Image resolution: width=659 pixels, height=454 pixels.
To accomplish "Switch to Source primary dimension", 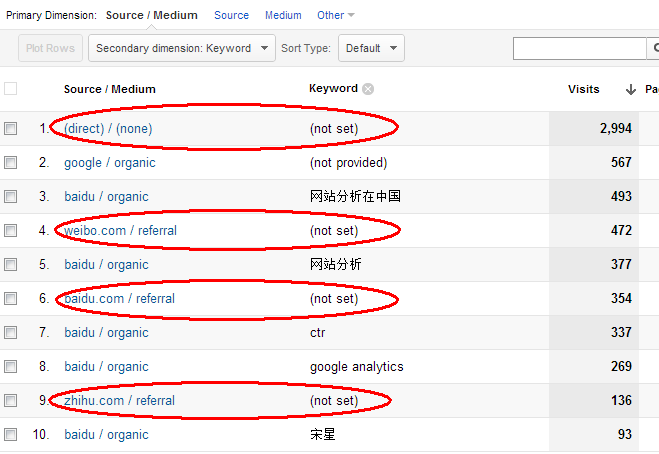I will tap(231, 15).
